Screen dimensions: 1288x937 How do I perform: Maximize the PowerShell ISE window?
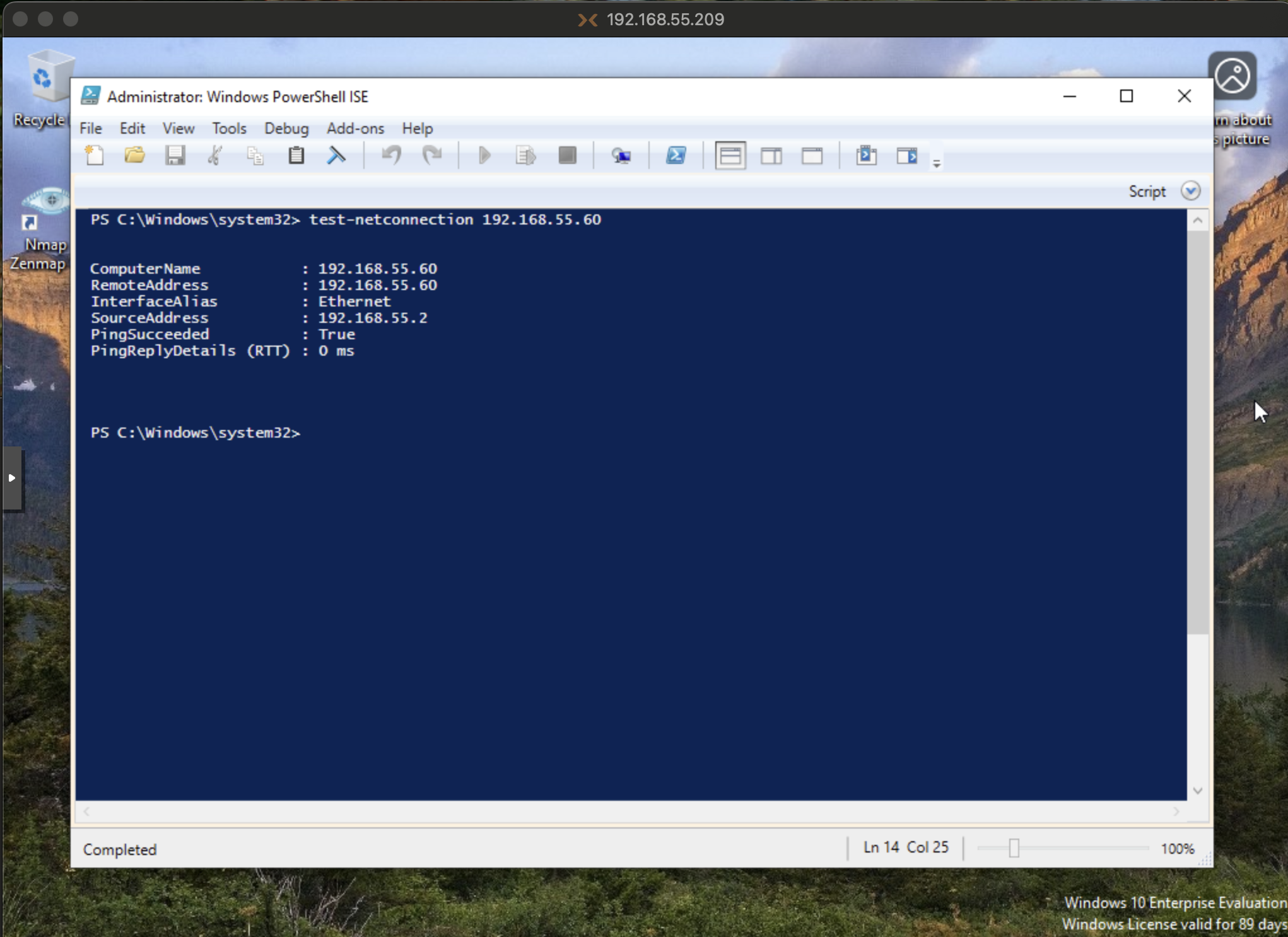coord(1127,96)
